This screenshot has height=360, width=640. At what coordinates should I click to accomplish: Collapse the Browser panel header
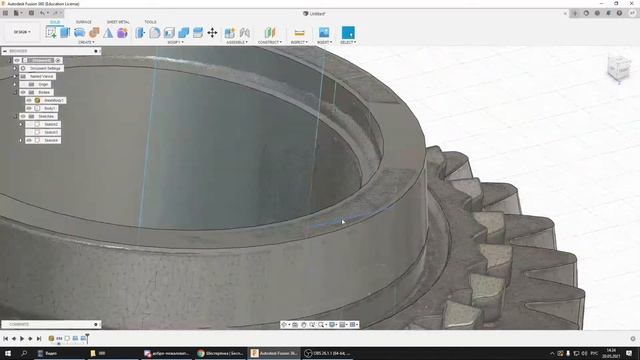tap(4, 51)
